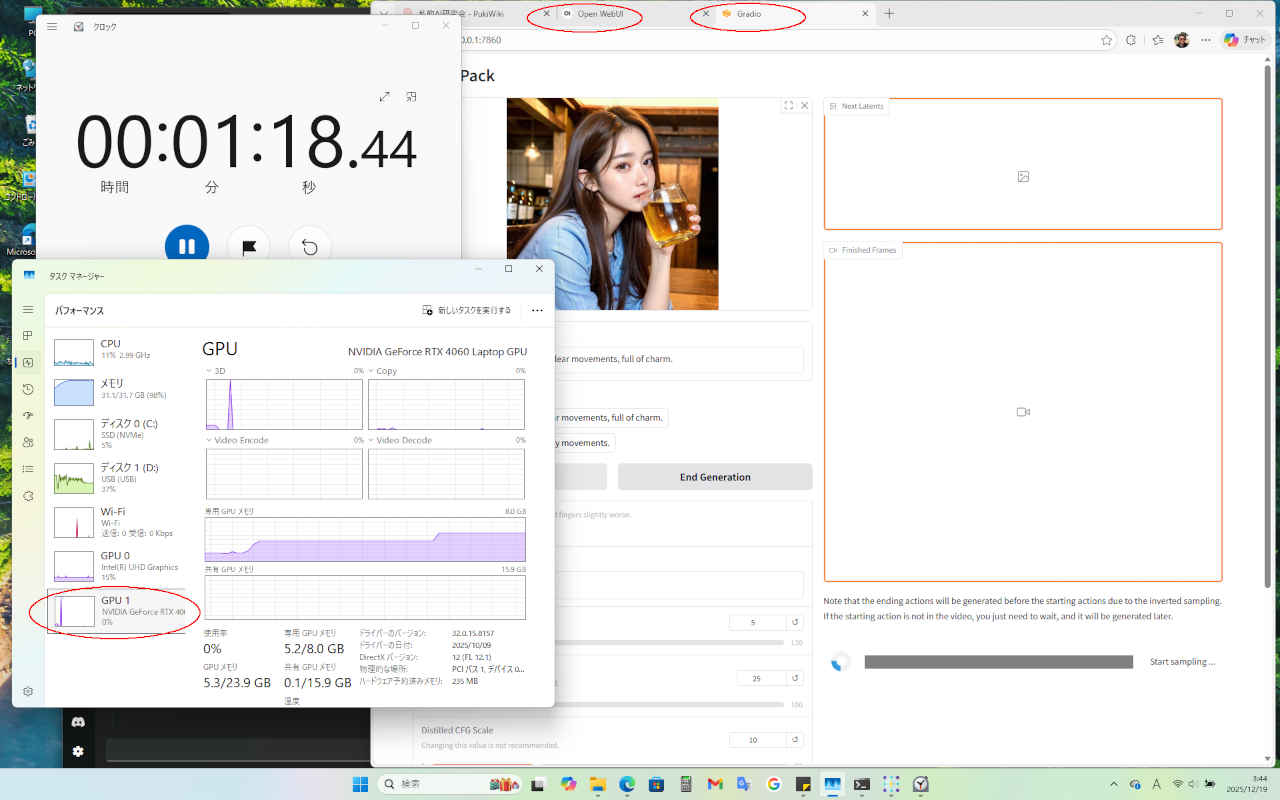Expand the stopwatch to full view
The height and width of the screenshot is (800, 1280).
pyautogui.click(x=385, y=97)
